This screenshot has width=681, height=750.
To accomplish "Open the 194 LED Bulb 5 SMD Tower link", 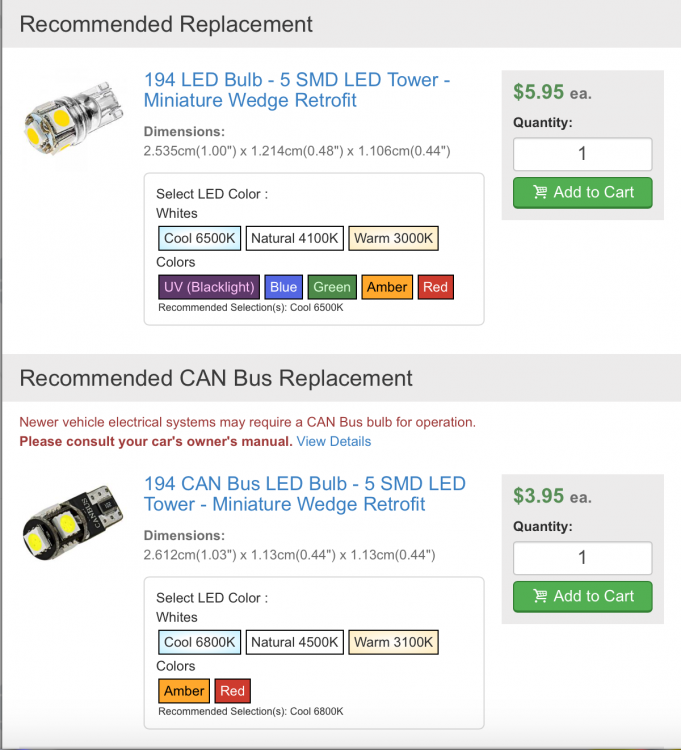I will [x=297, y=90].
